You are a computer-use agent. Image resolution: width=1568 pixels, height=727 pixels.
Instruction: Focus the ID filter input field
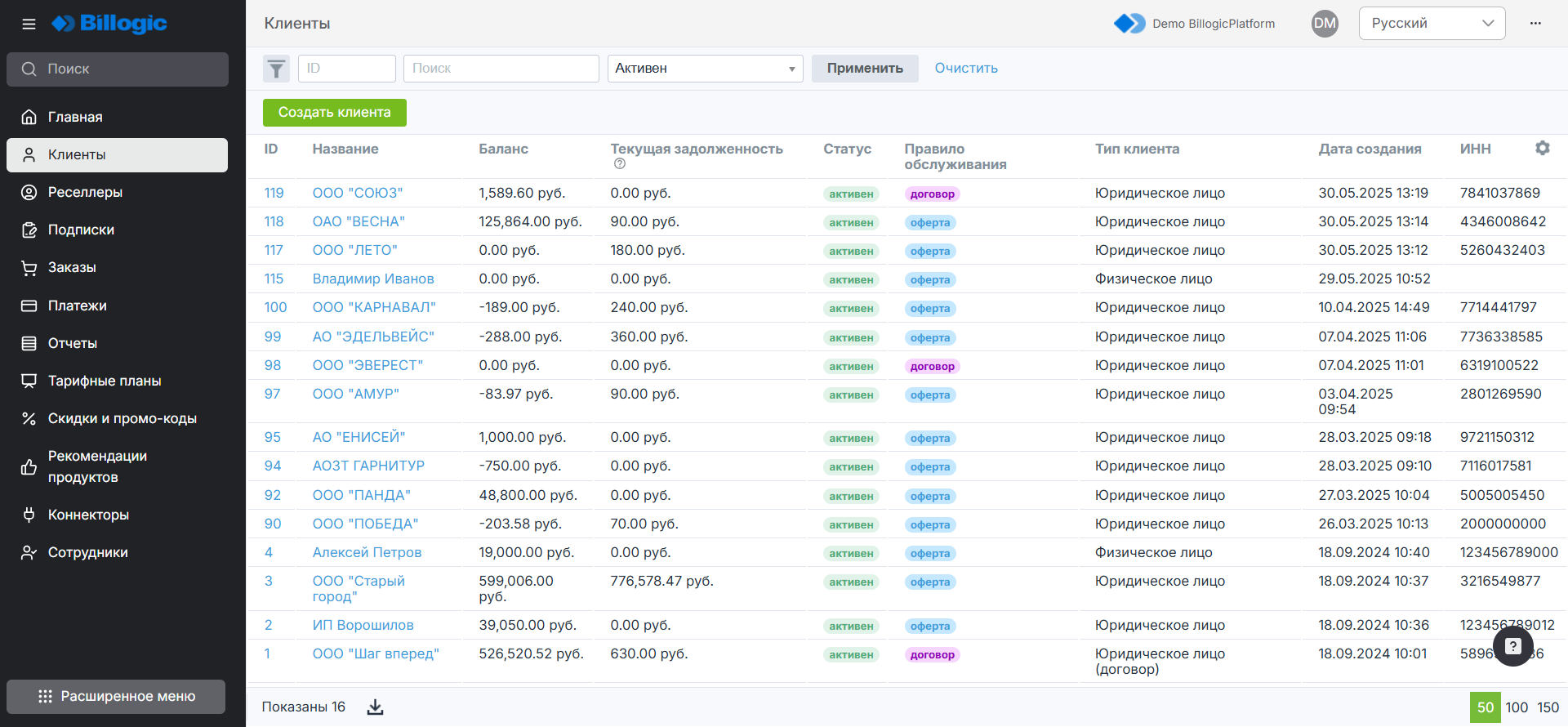[x=346, y=69]
